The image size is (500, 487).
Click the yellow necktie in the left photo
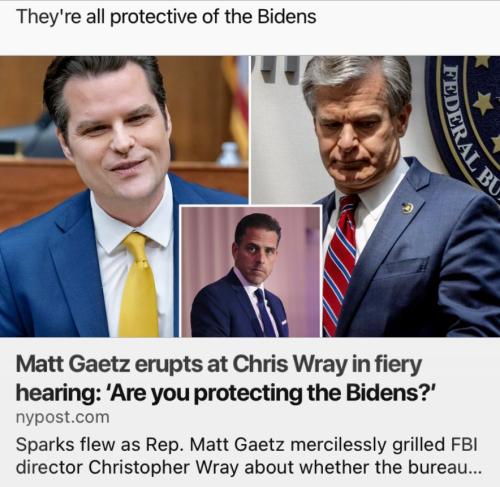pyautogui.click(x=139, y=285)
